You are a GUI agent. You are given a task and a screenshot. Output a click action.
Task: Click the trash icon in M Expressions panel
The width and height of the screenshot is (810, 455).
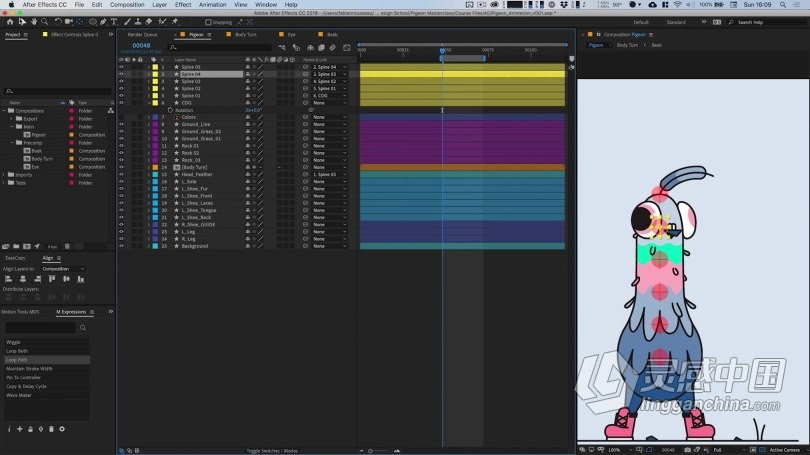point(51,429)
